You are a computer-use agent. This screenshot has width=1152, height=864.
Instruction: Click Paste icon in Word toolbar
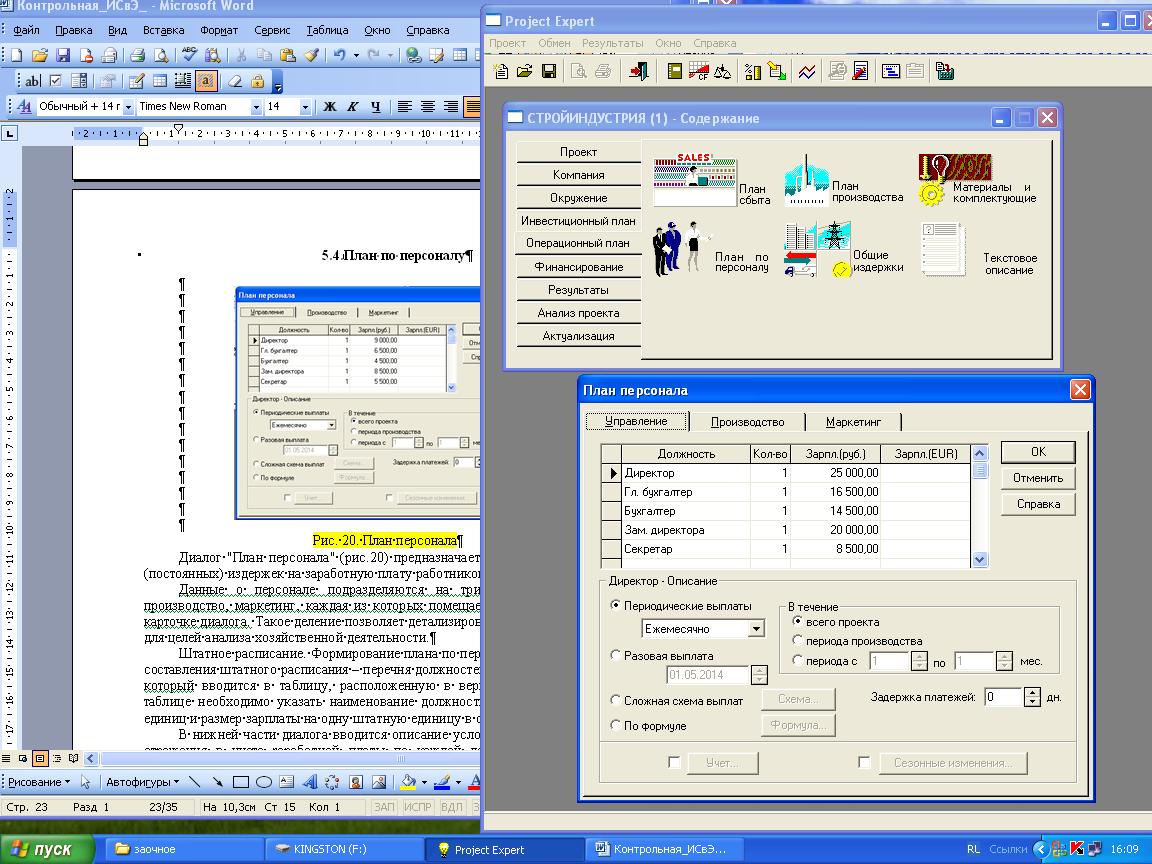click(x=288, y=55)
